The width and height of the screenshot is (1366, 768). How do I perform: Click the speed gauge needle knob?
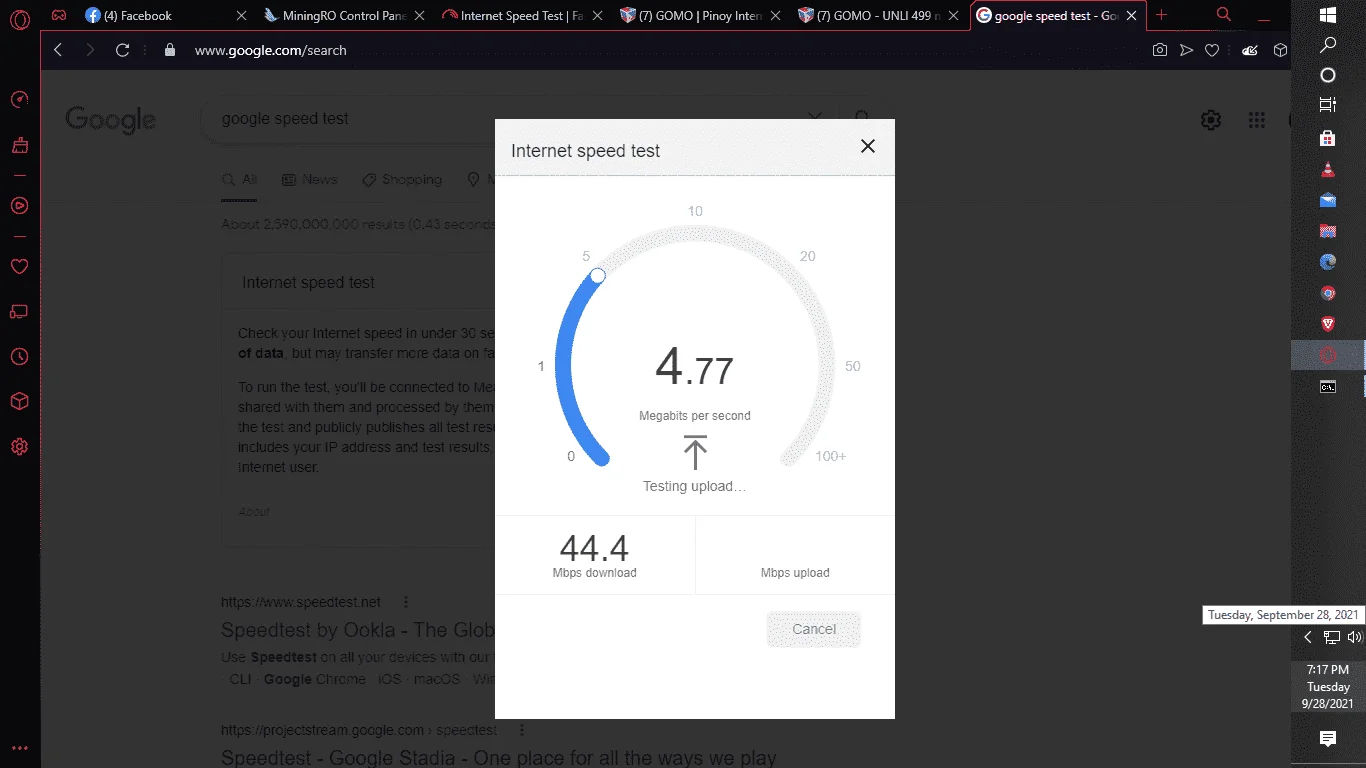[x=598, y=275]
